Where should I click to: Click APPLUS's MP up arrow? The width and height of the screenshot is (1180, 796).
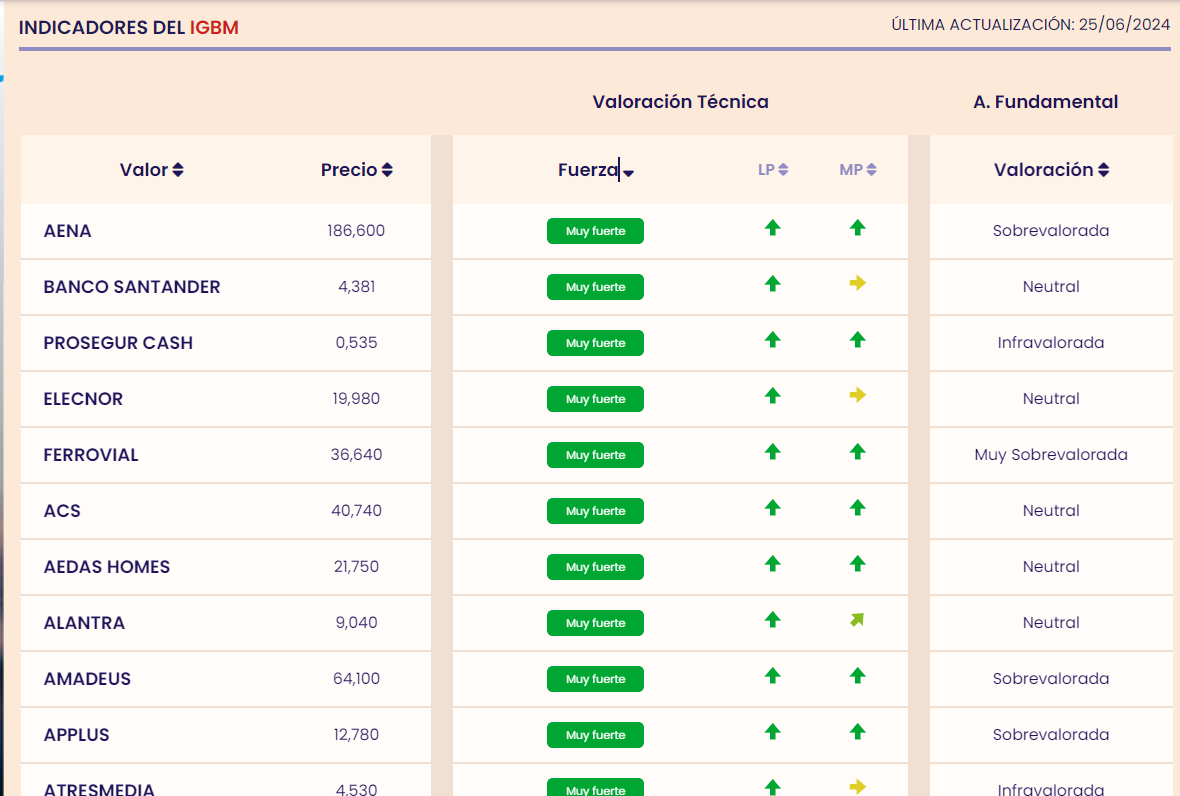[x=858, y=732]
